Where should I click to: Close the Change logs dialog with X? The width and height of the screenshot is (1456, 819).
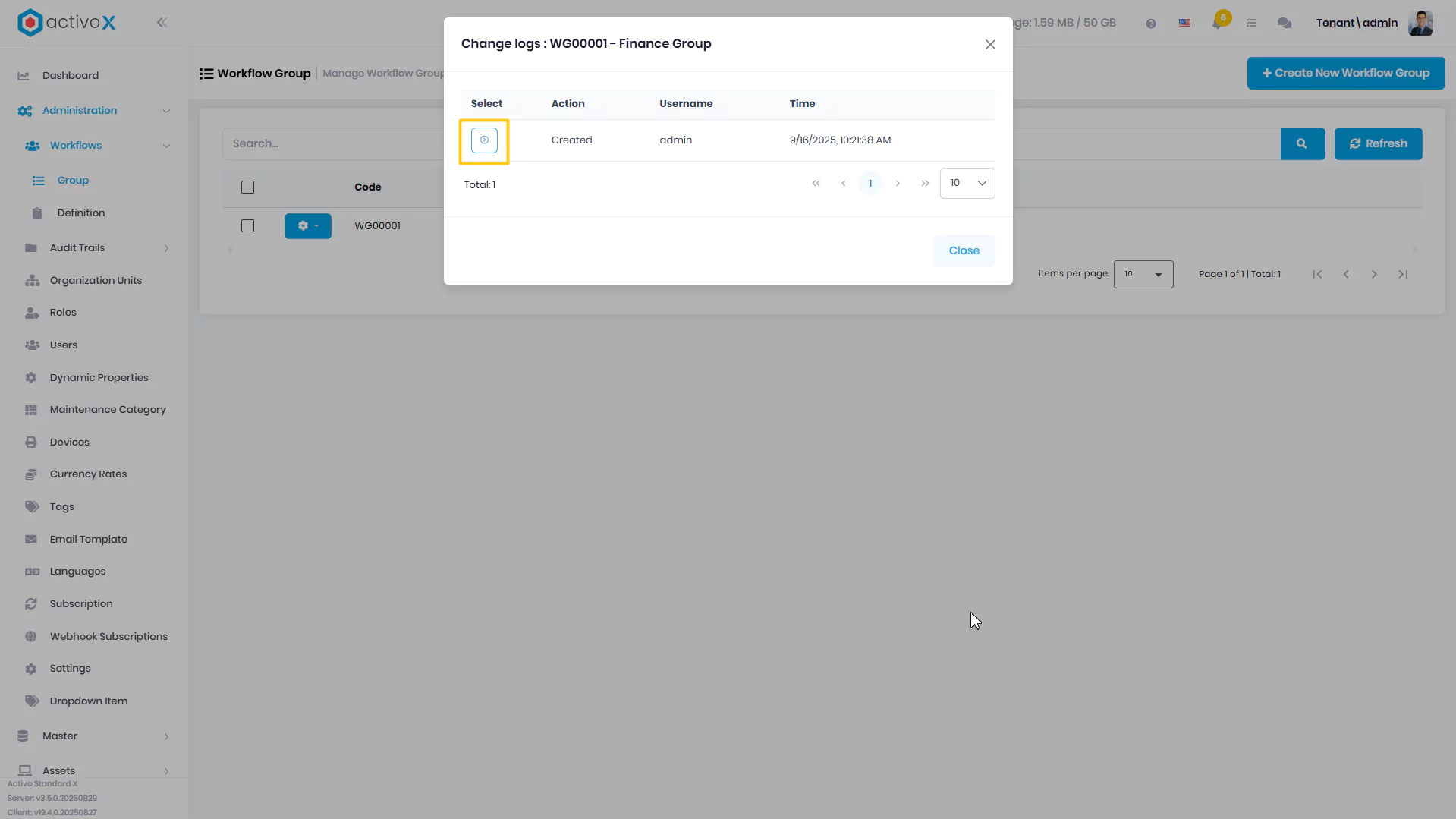(x=990, y=45)
